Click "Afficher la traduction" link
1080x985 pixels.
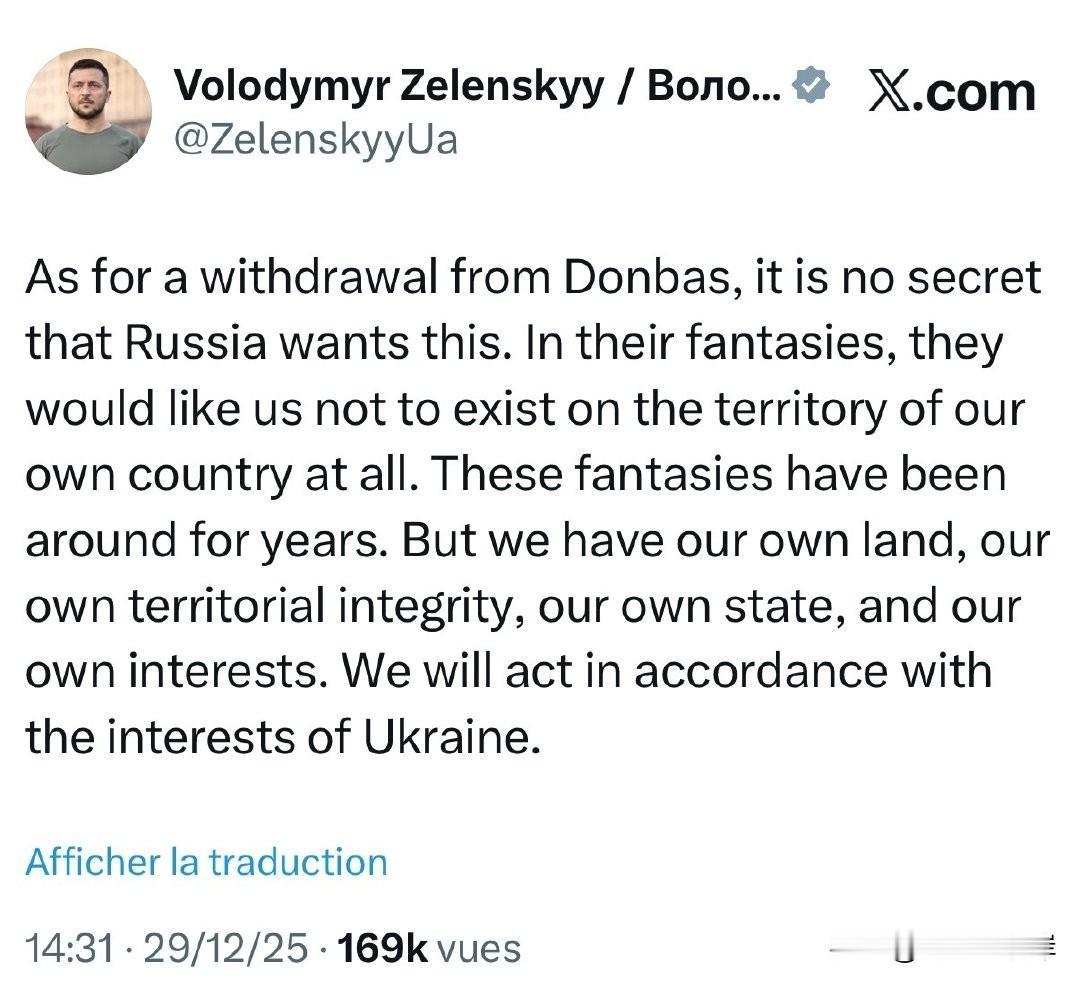(x=206, y=862)
